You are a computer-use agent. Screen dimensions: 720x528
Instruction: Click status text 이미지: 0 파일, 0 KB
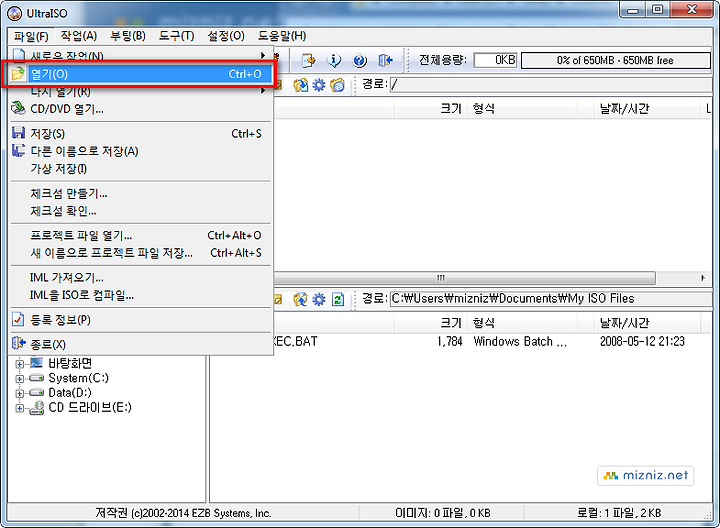[x=443, y=513]
